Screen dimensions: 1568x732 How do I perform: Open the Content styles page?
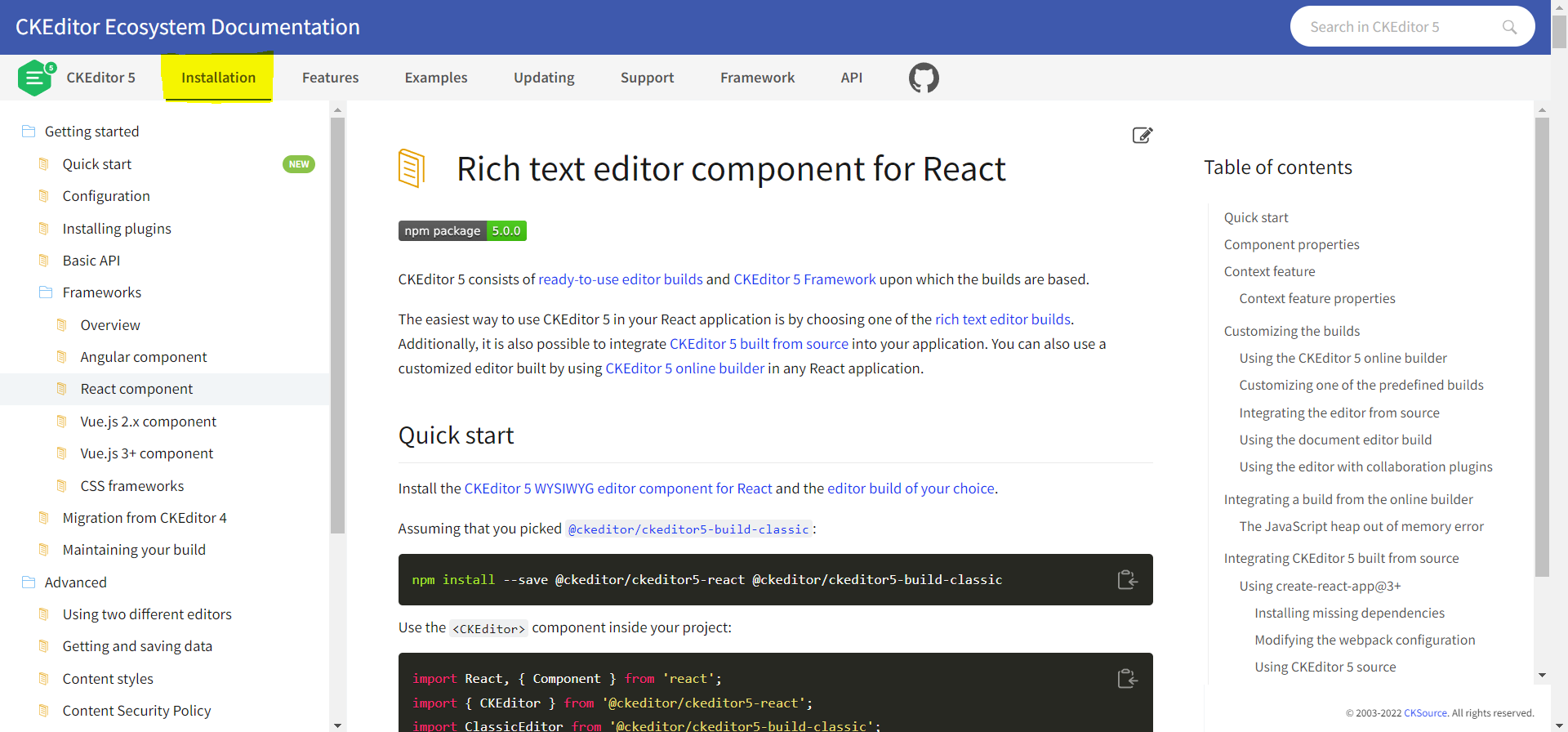click(108, 679)
